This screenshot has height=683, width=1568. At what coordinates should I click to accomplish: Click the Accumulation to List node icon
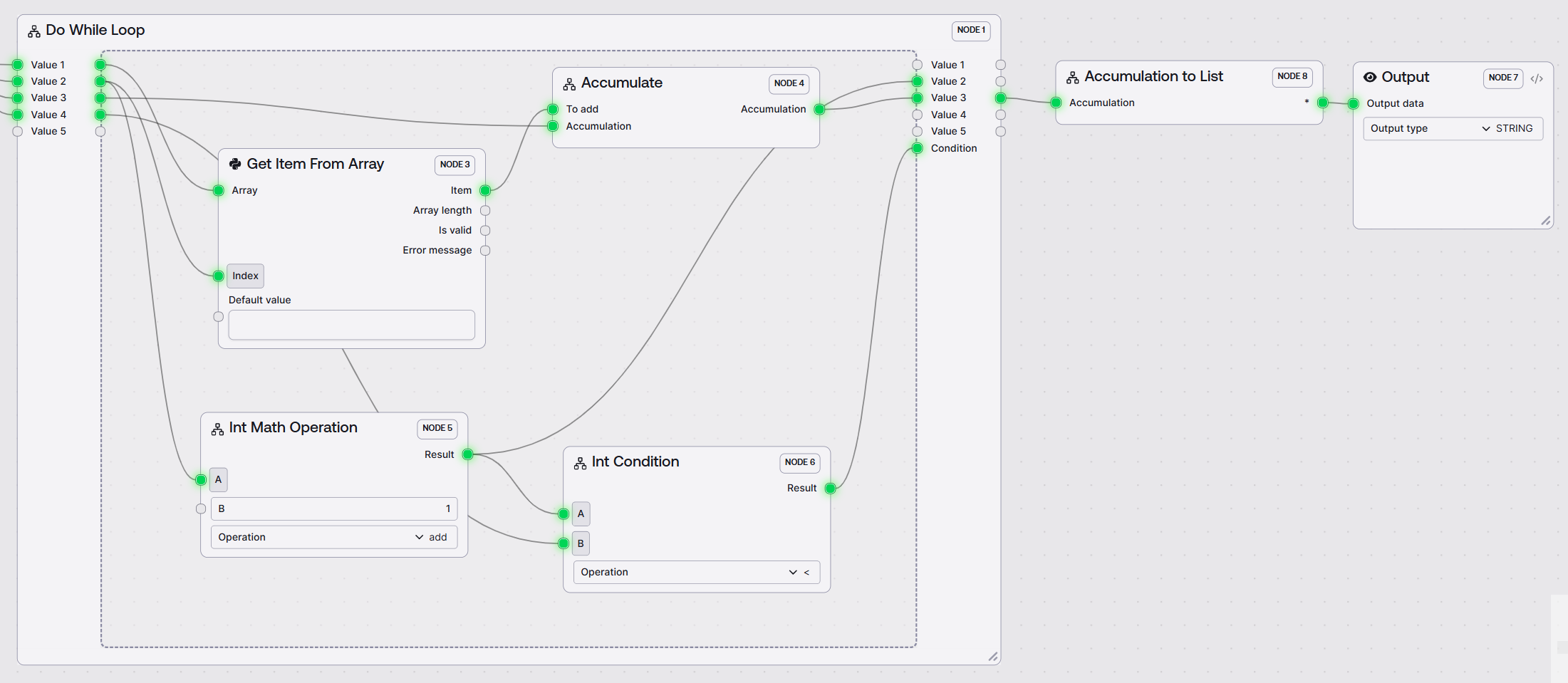pyautogui.click(x=1072, y=78)
